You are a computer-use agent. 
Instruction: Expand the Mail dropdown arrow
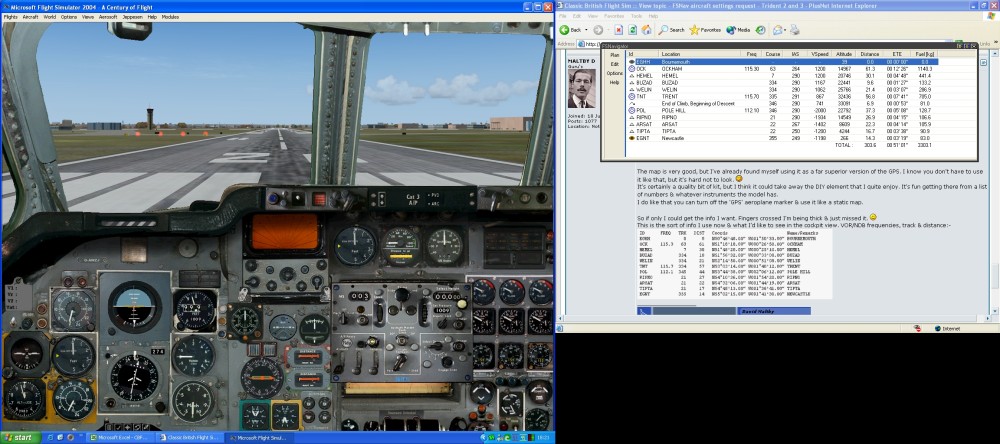click(x=785, y=30)
